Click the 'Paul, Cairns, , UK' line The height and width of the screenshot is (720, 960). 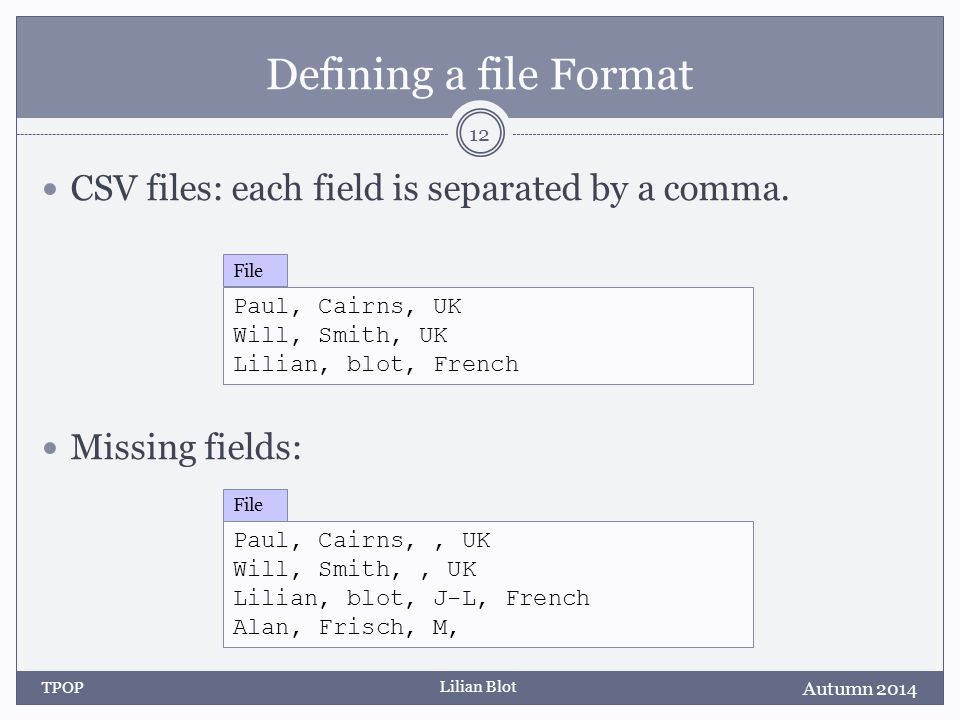(x=362, y=541)
